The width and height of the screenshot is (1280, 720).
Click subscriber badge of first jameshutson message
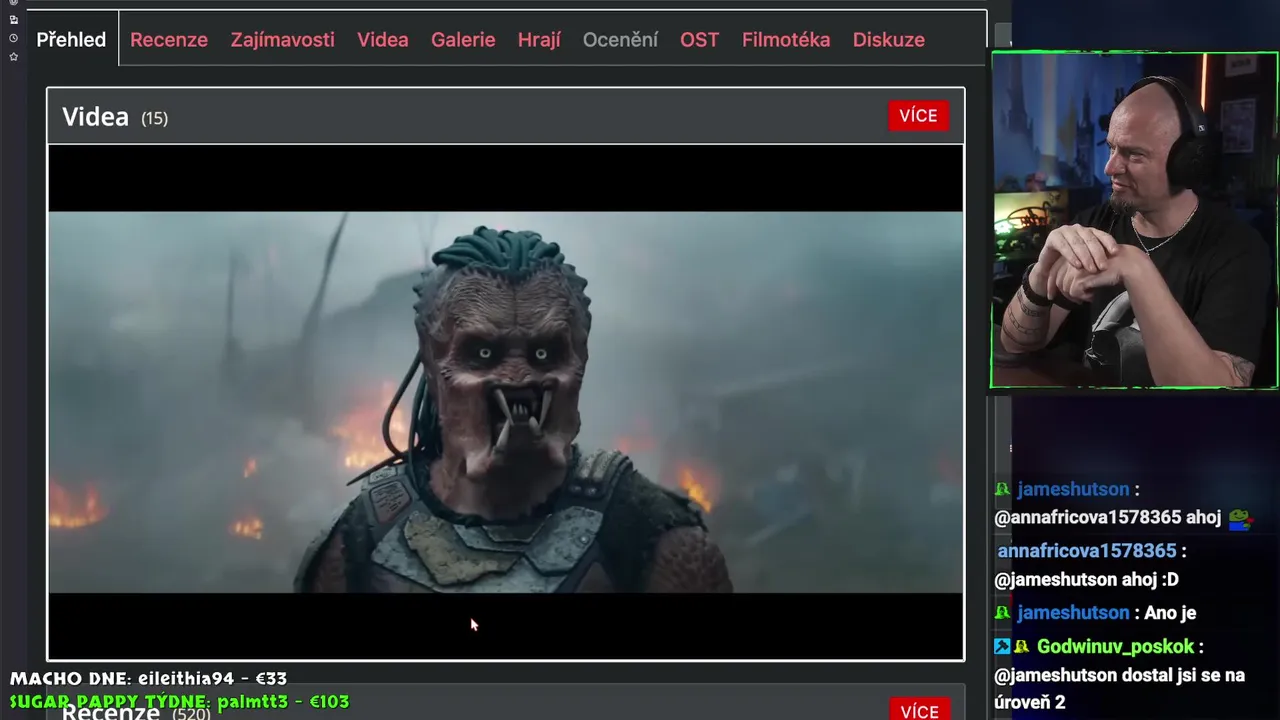point(1002,489)
